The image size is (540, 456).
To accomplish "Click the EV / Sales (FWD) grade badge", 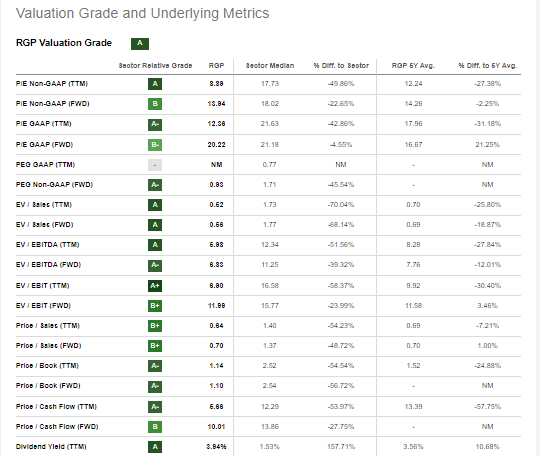I will pos(155,225).
